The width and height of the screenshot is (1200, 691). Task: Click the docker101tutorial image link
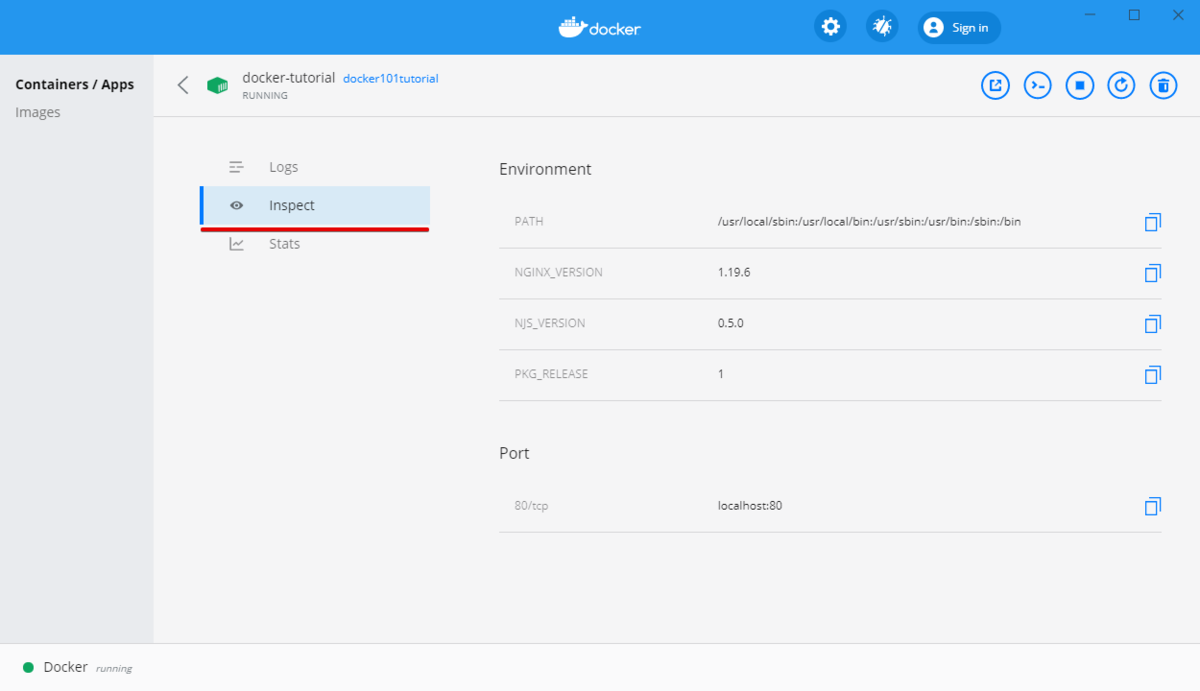tap(391, 79)
